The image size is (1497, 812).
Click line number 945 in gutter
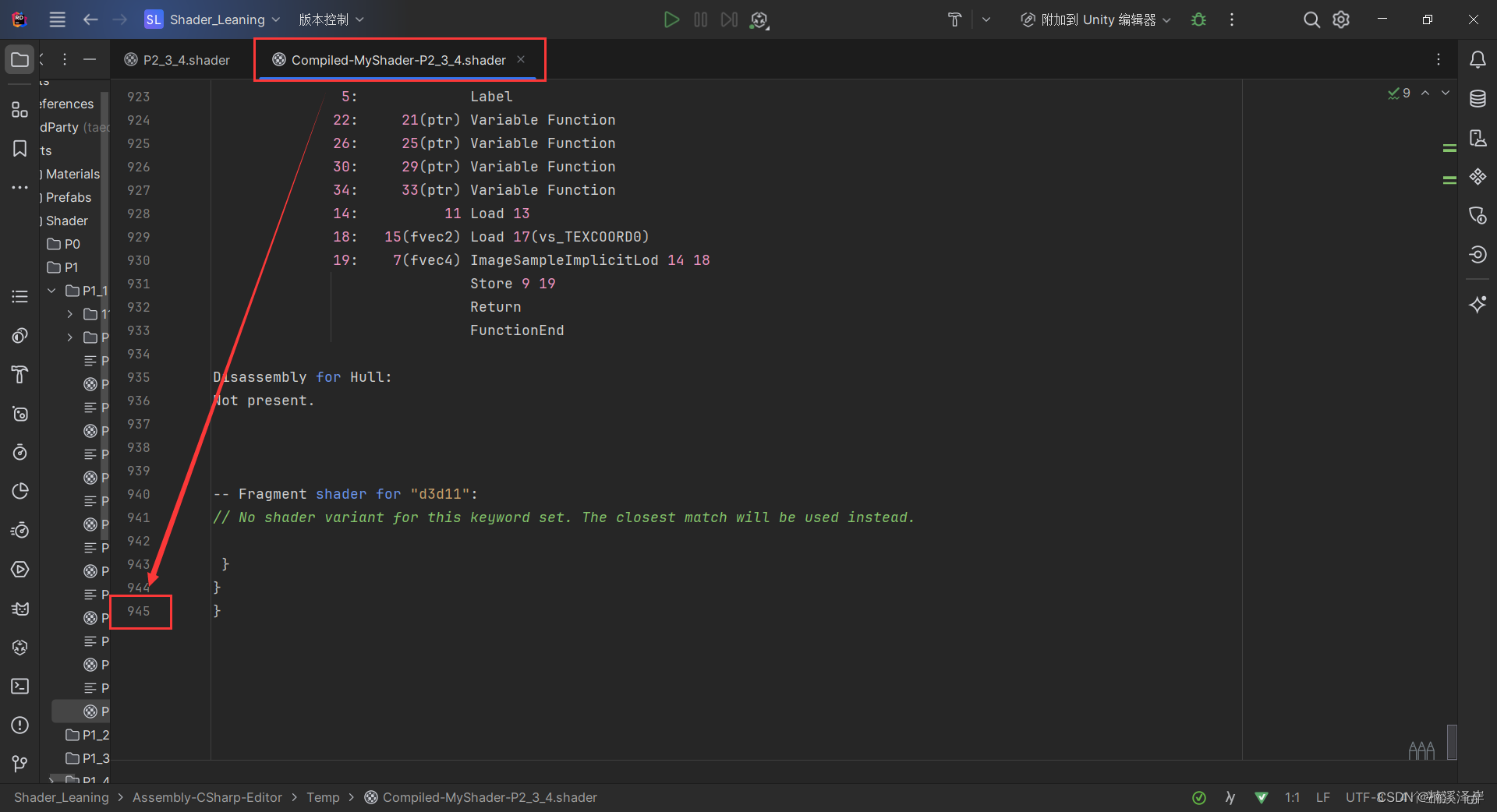[x=139, y=611]
